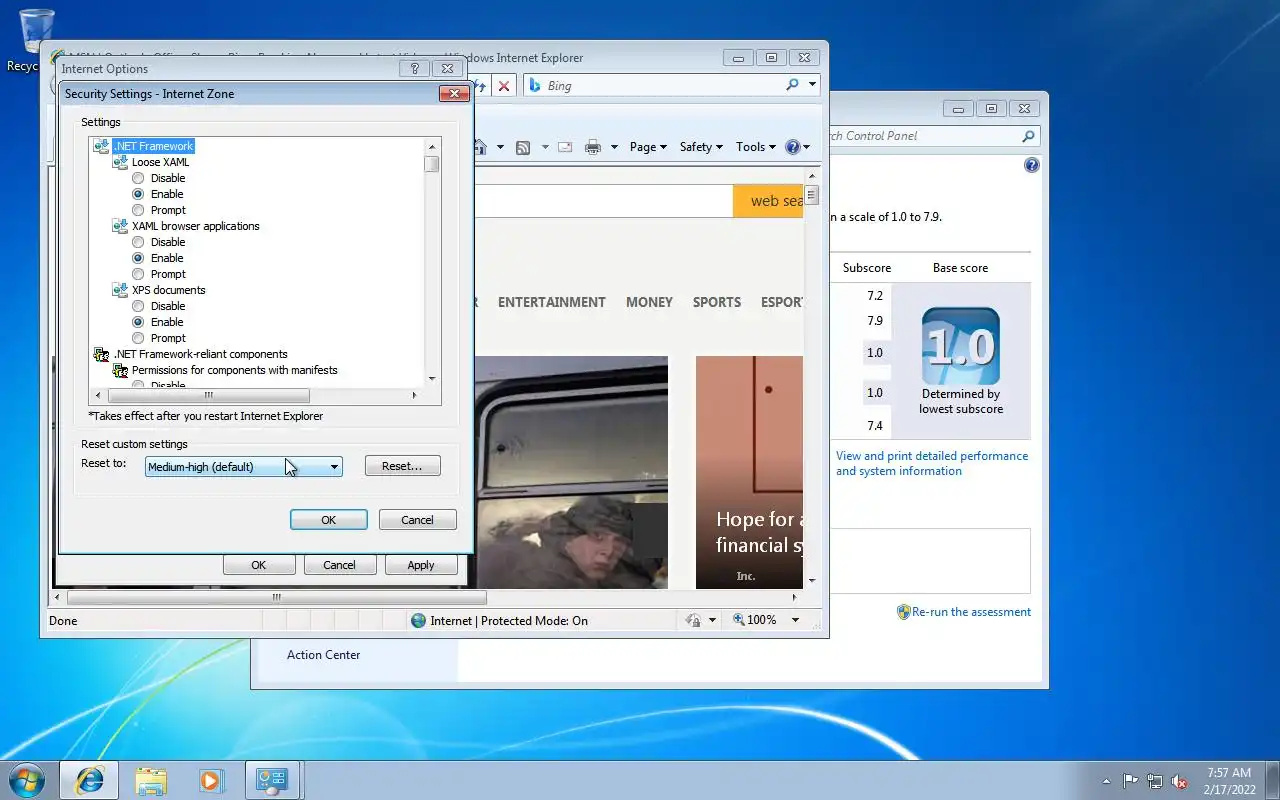
Task: Click the Loose XAML settings icon
Action: [x=120, y=162]
